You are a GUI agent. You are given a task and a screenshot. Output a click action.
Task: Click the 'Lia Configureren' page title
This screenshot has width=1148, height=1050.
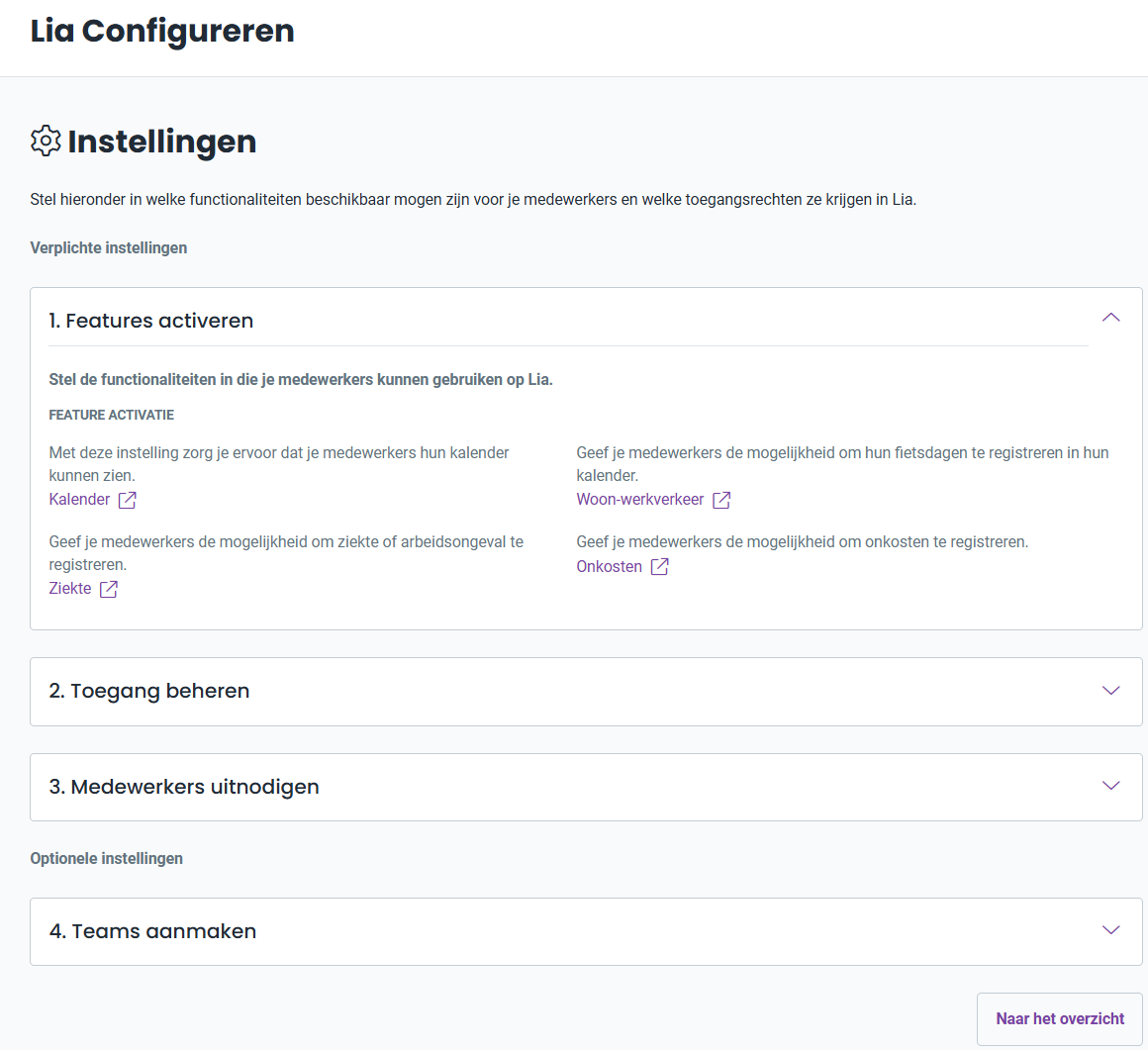point(161,32)
